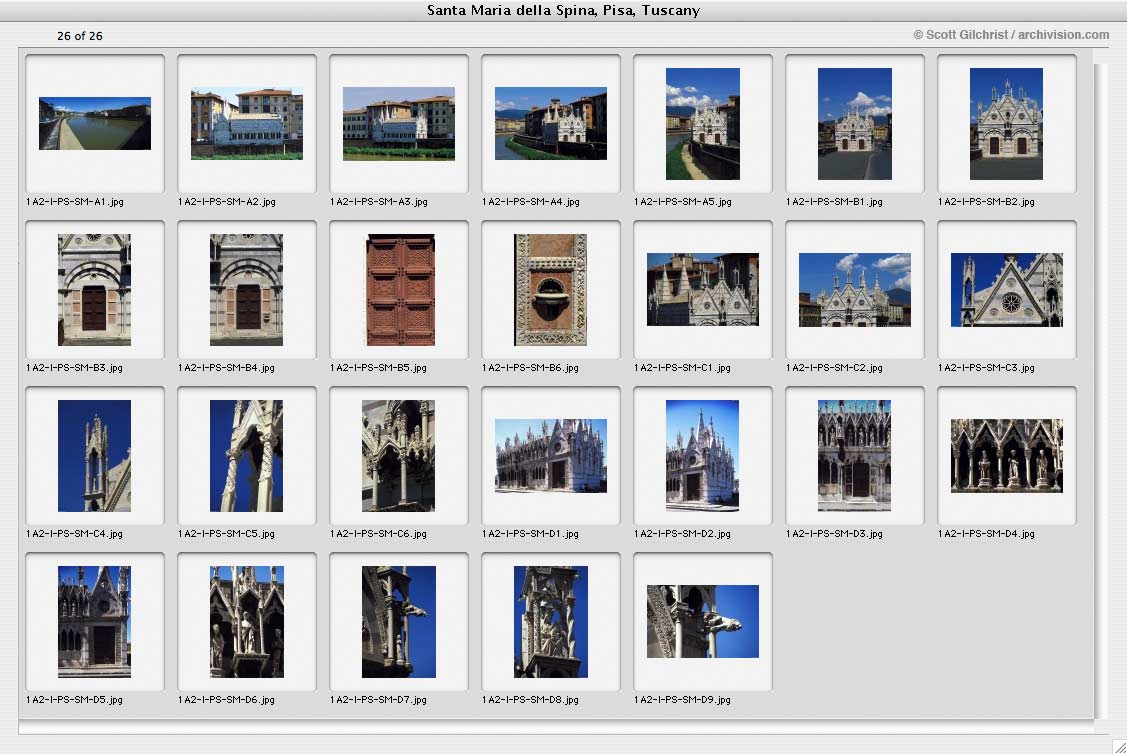Select the file name "1A2-I-PS-SM-D6.jpg"

tap(226, 700)
